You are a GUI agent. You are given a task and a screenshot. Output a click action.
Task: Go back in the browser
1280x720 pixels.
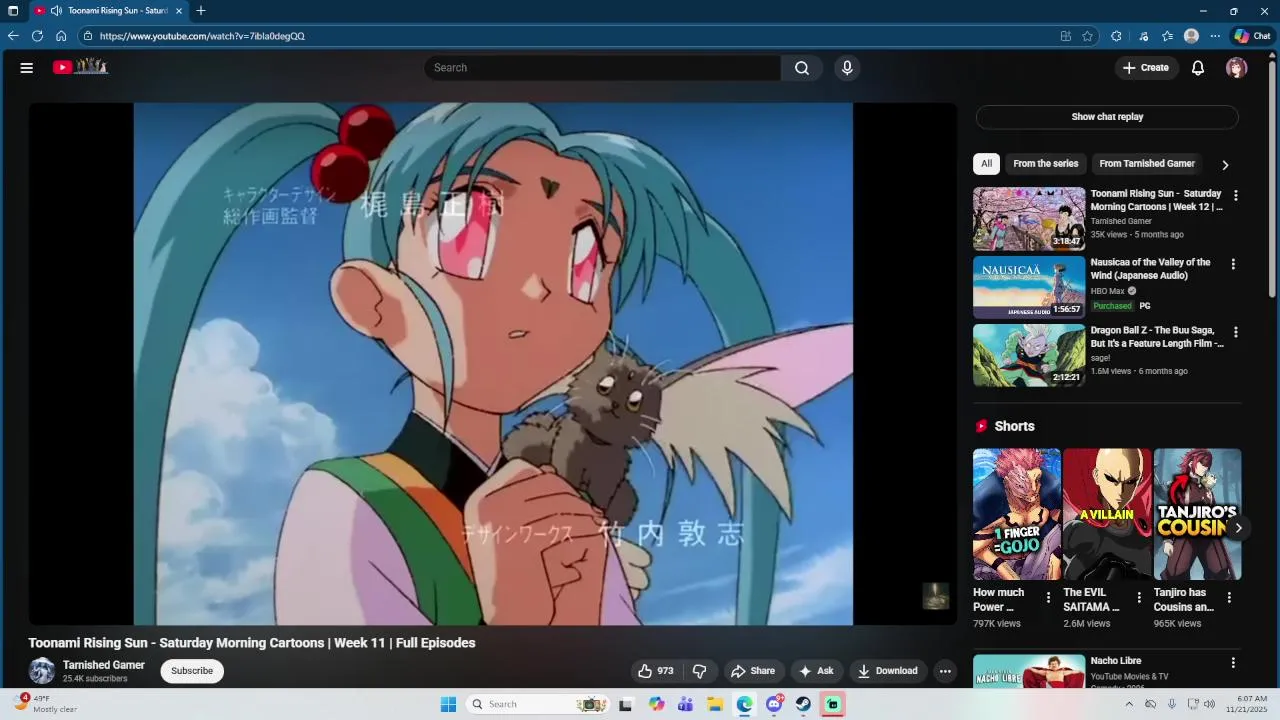click(x=13, y=36)
